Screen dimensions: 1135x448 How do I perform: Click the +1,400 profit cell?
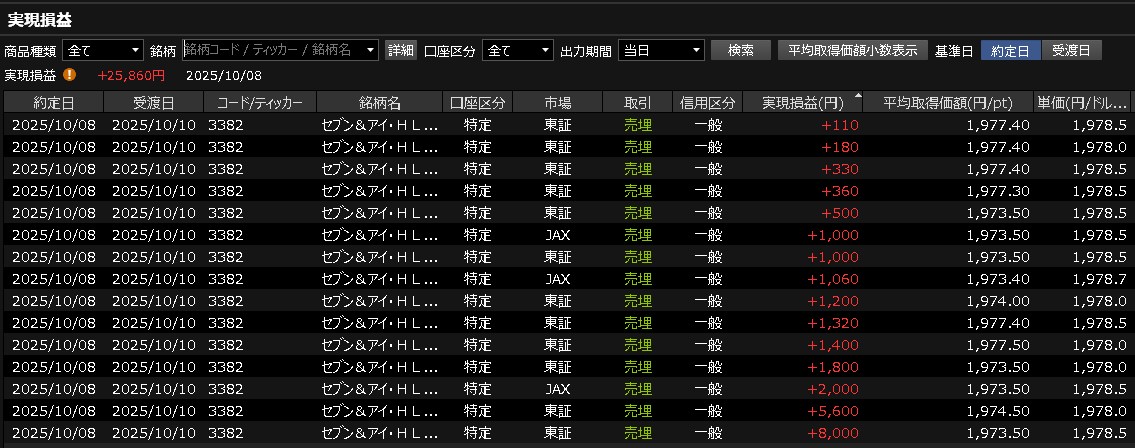tap(833, 345)
